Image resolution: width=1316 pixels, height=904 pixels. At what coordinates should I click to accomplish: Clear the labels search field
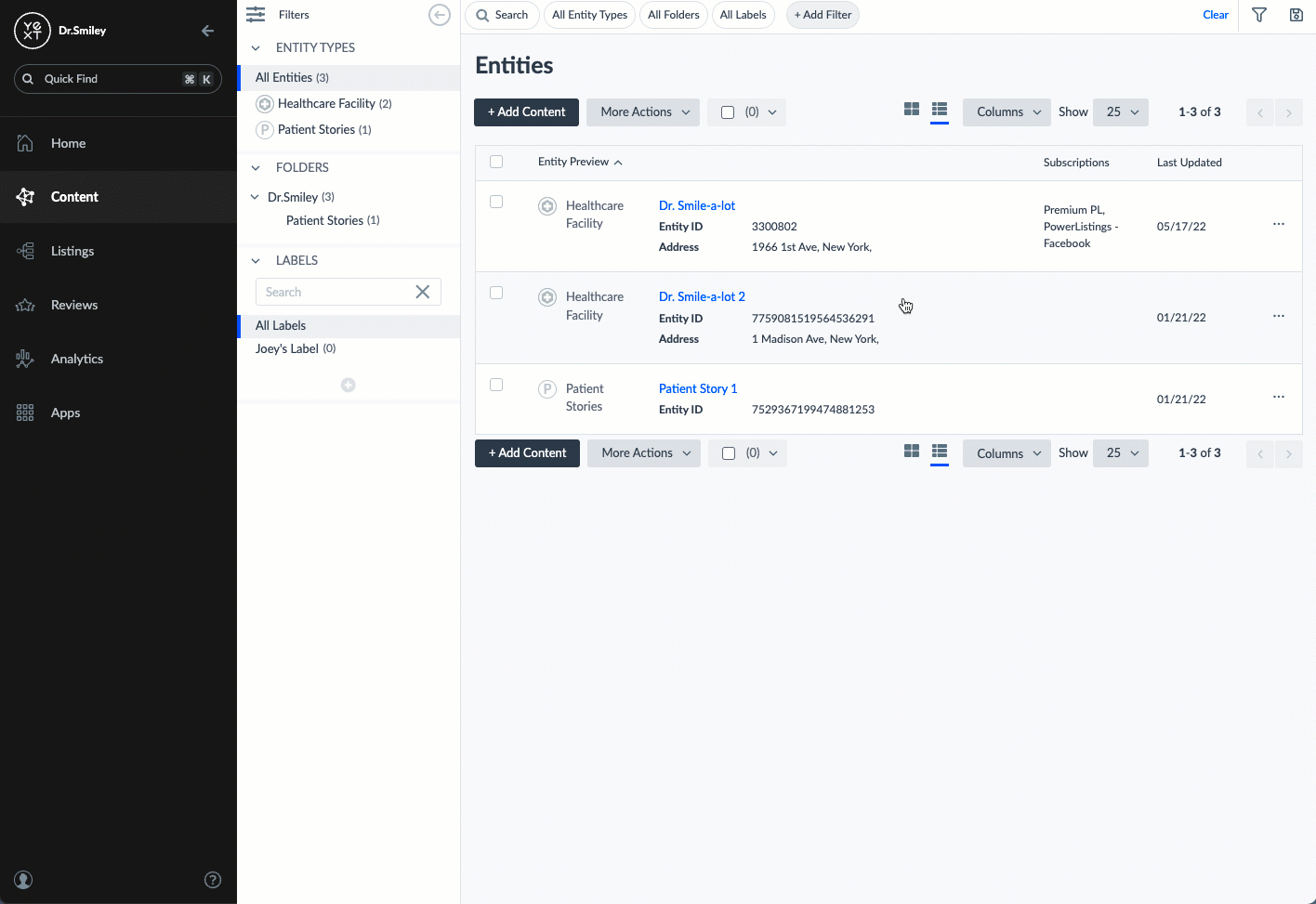point(423,292)
